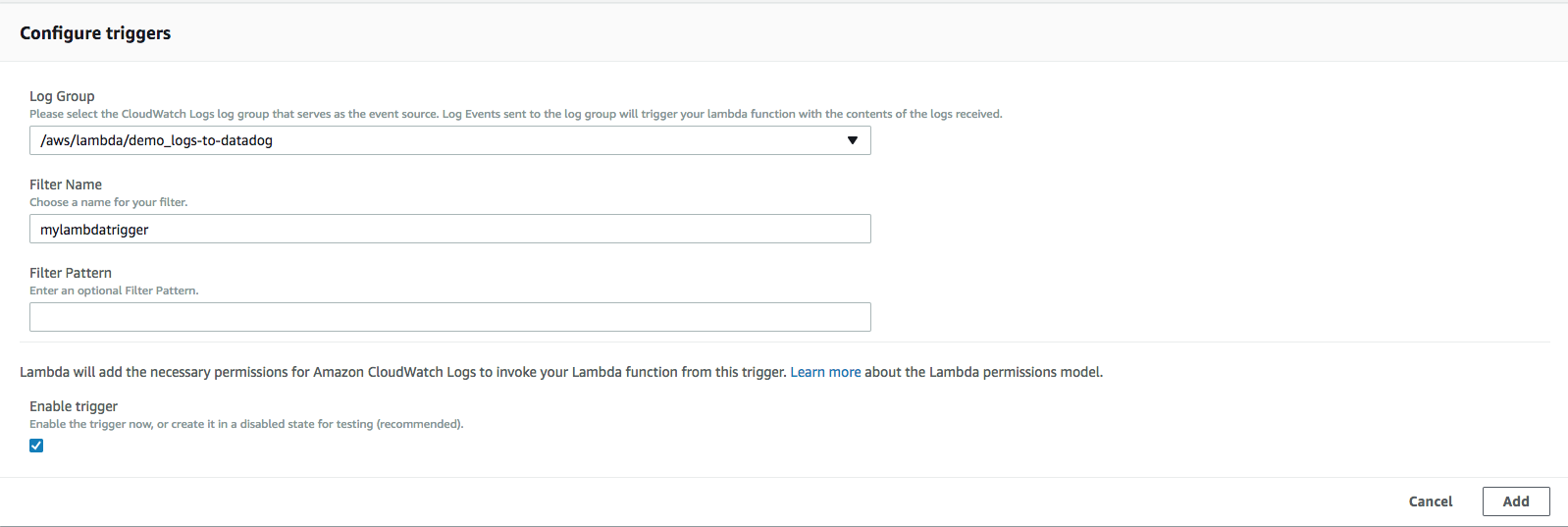Open the Learn more link
The height and width of the screenshot is (527, 1568).
825,372
